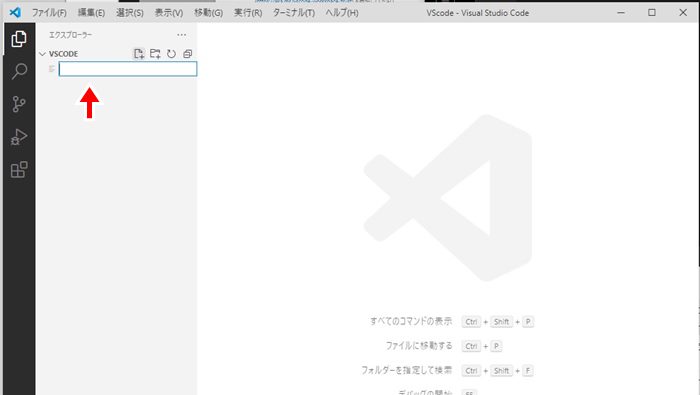Image resolution: width=700 pixels, height=395 pixels.
Task: Click the New File icon in VSCODE header
Action: (x=139, y=54)
